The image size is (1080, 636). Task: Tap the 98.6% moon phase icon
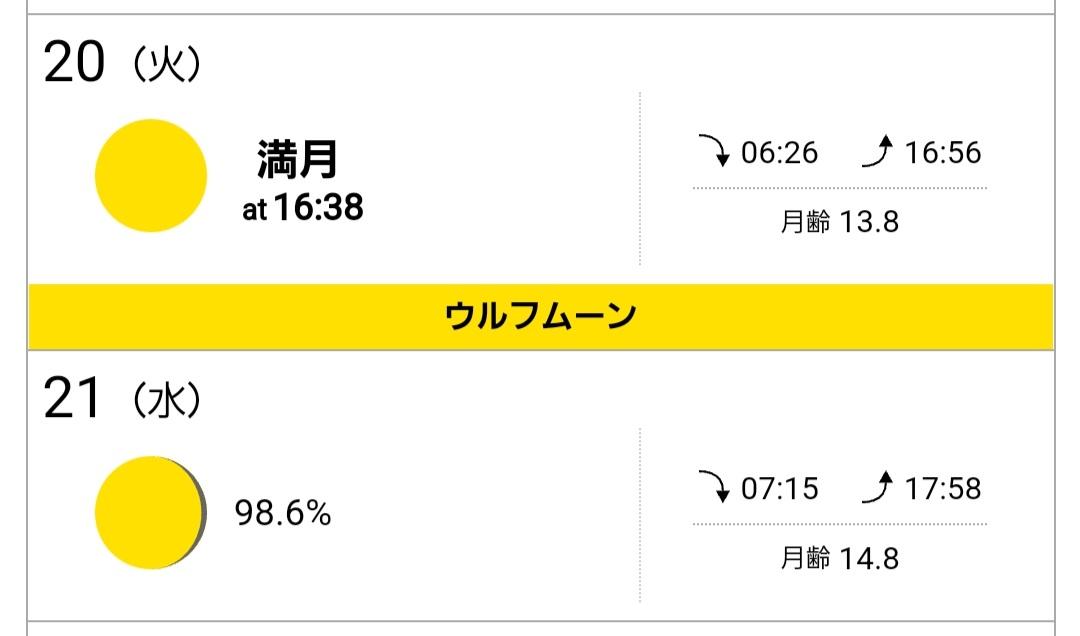pyautogui.click(x=150, y=513)
